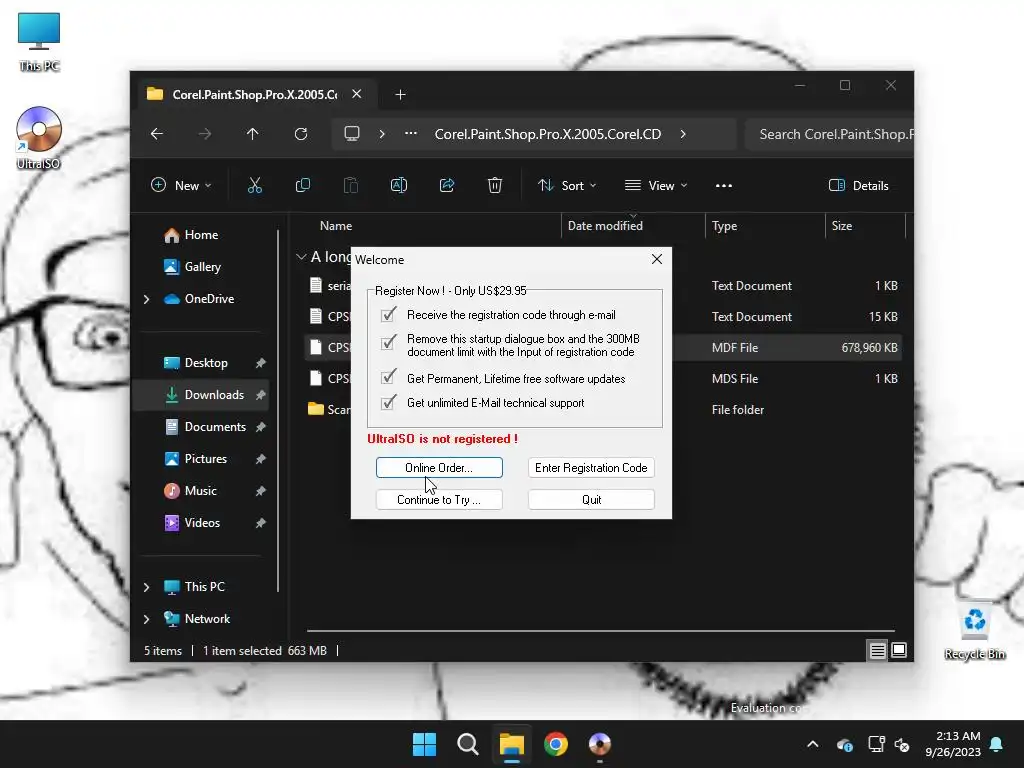The image size is (1024, 768).
Task: Expand This PC in the navigation pane
Action: pos(146,587)
